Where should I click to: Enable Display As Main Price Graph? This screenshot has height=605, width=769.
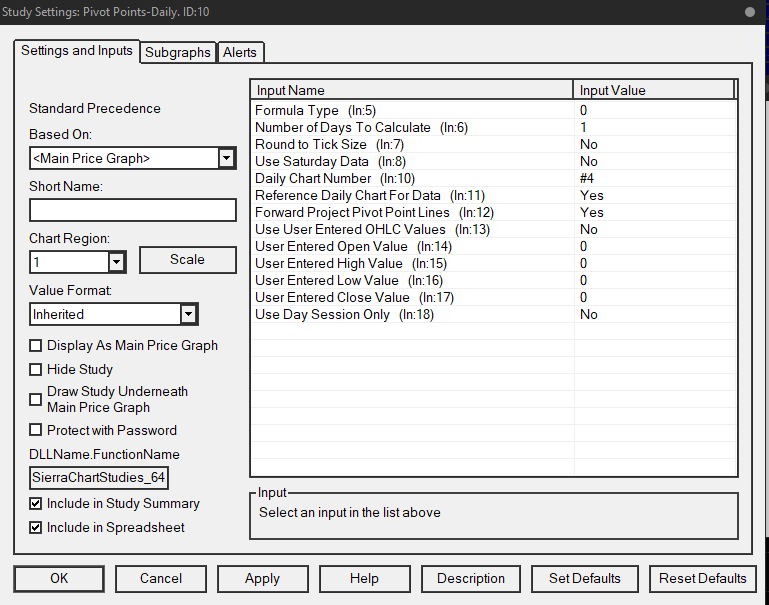click(x=35, y=346)
